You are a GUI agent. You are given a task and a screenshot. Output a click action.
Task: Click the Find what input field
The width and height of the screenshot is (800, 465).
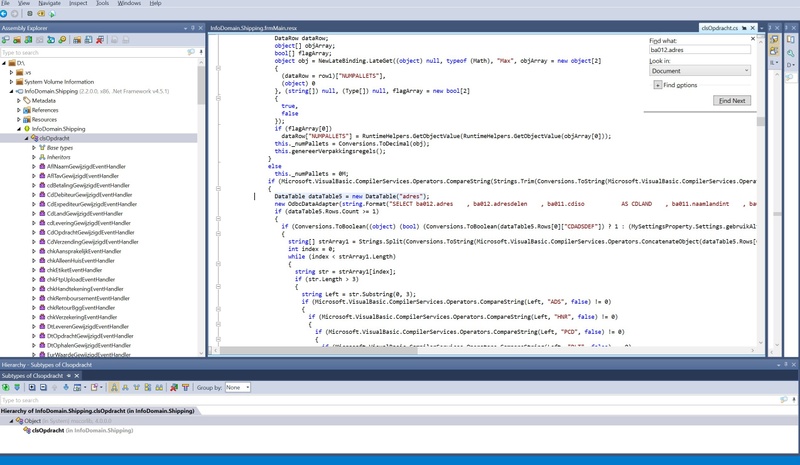pyautogui.click(x=699, y=50)
